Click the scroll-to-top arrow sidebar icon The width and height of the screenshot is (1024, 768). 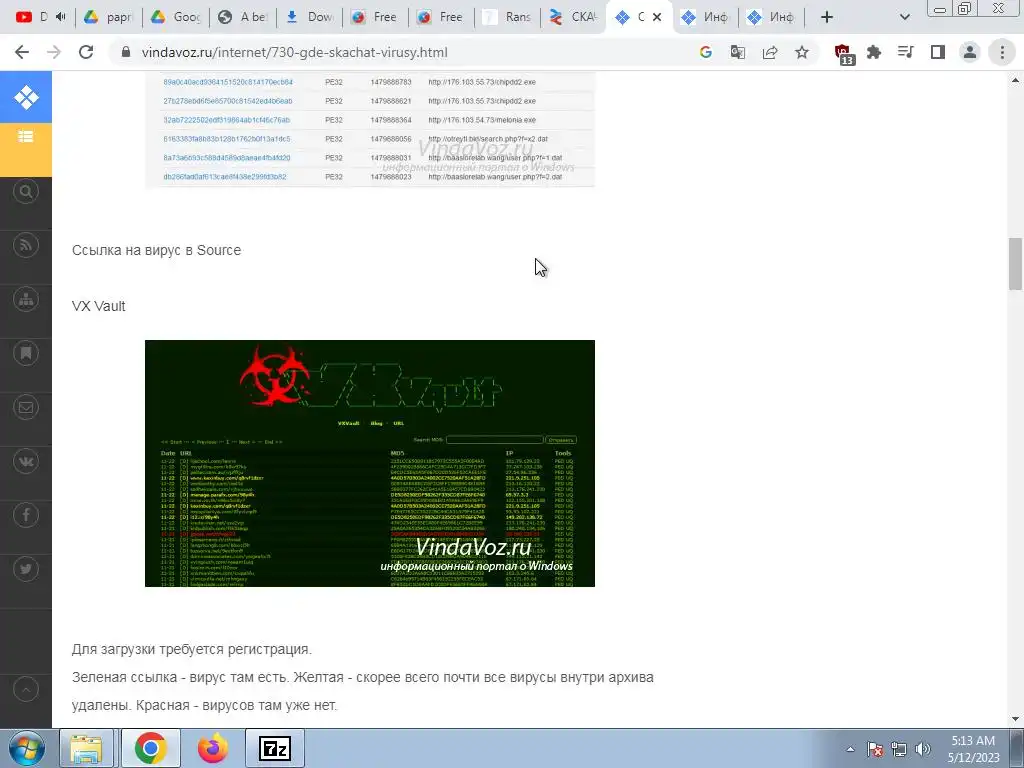(x=26, y=690)
